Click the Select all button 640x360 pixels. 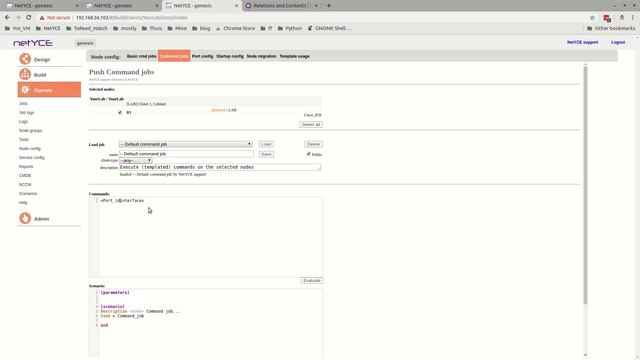click(311, 124)
